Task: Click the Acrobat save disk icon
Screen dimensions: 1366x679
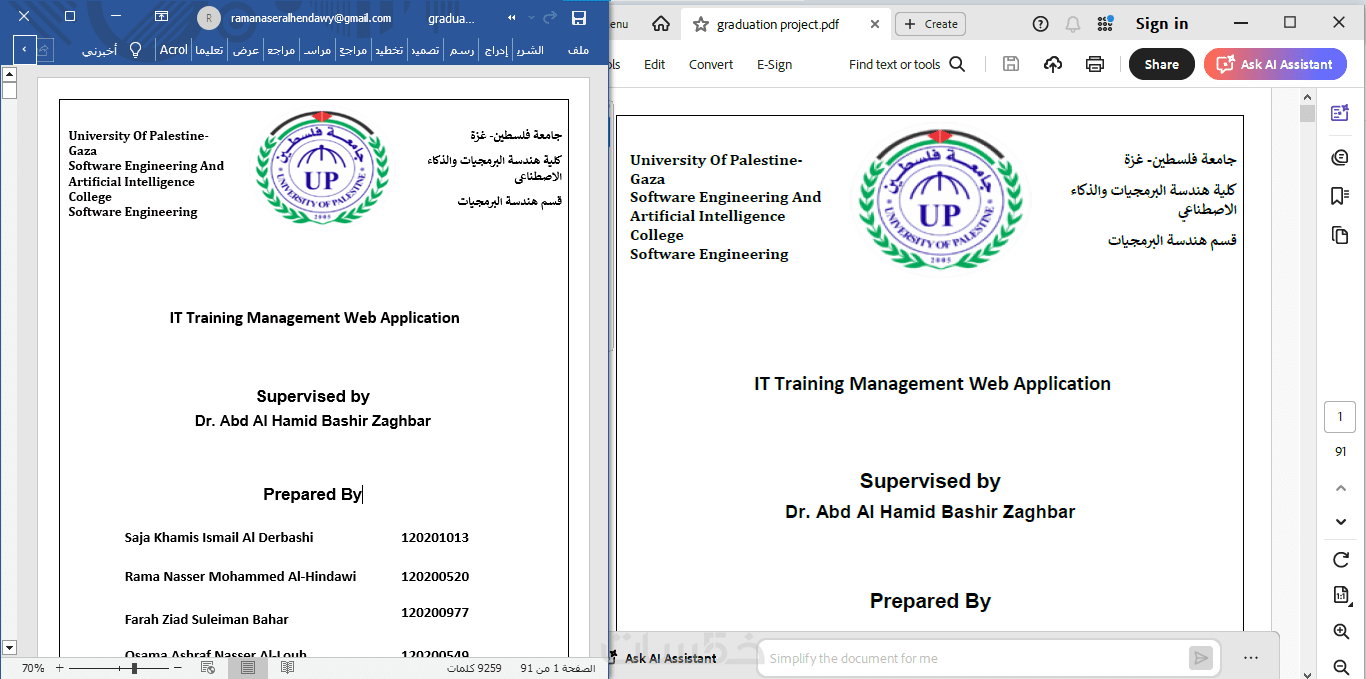Action: pyautogui.click(x=1011, y=64)
